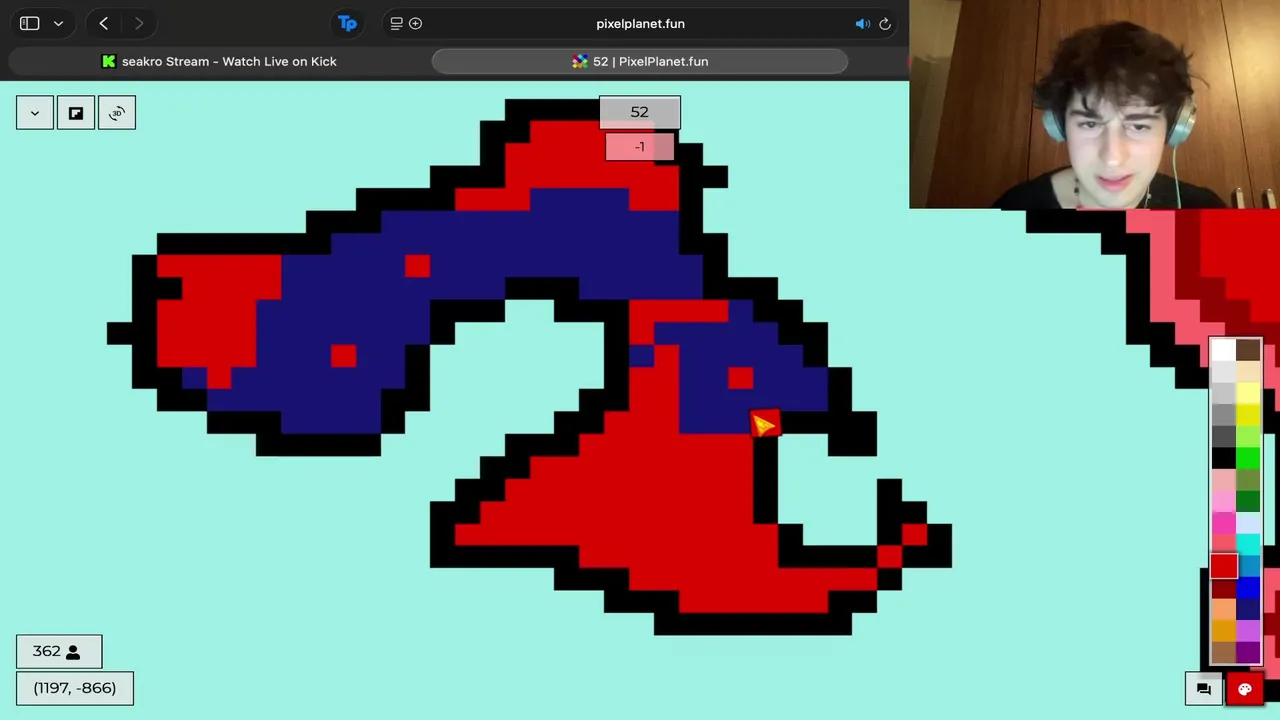
Task: Copy coordinates (1197, -866)
Action: [x=75, y=688]
